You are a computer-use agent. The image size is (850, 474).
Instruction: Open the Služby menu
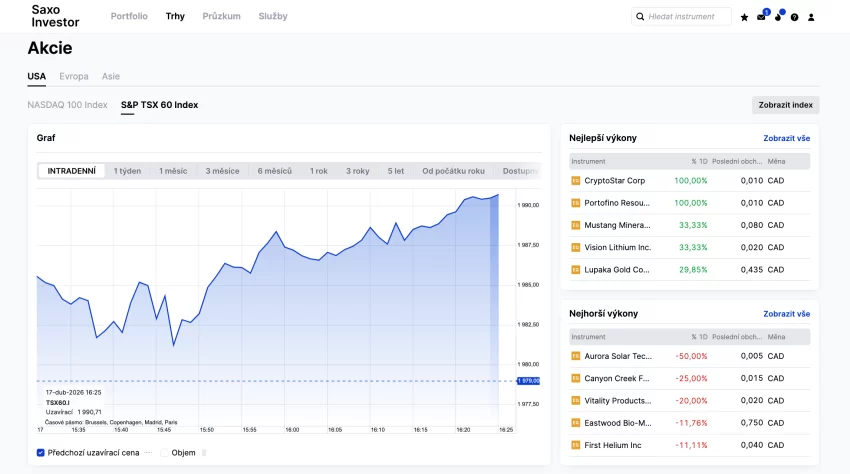click(x=273, y=16)
